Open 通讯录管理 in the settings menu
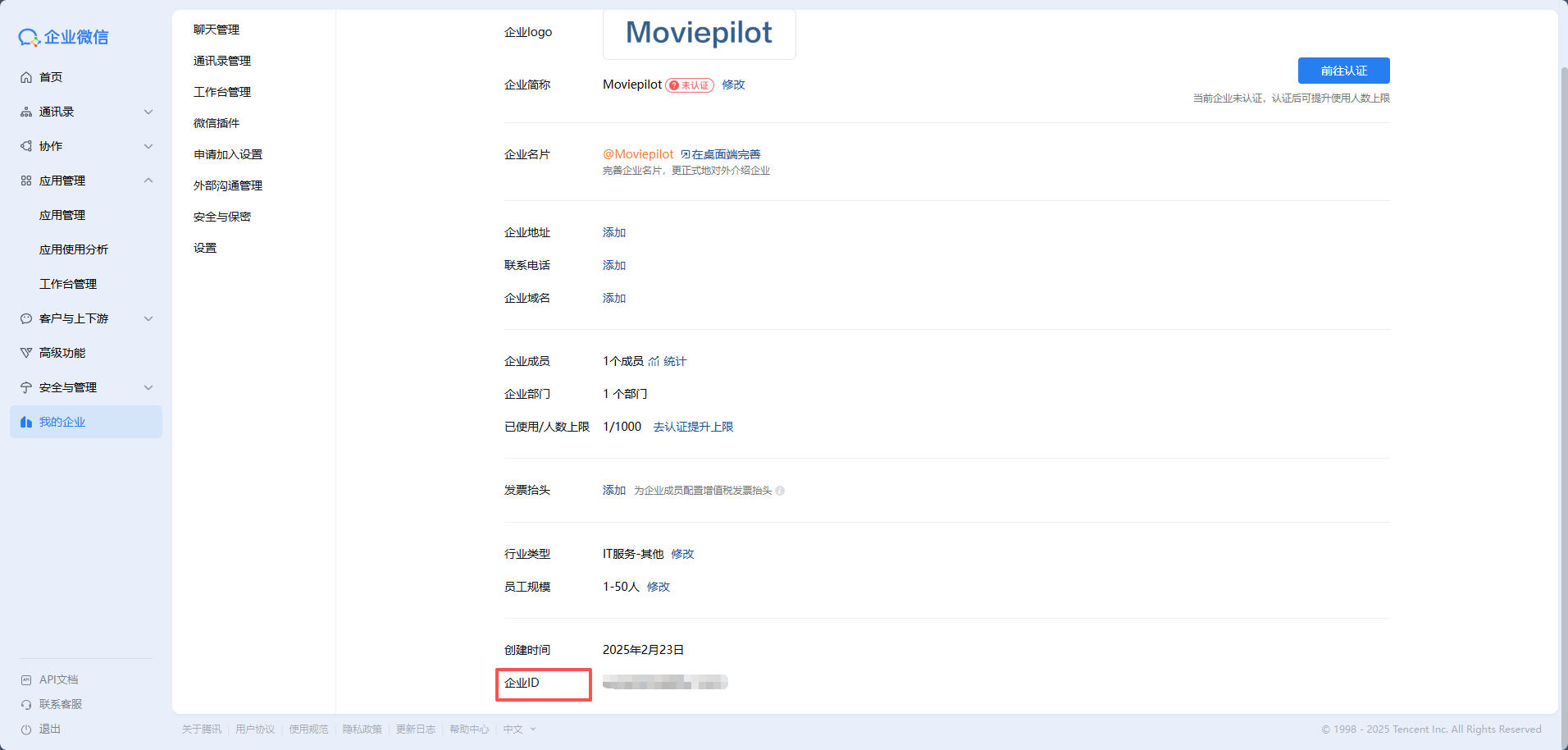This screenshot has width=1568, height=750. (222, 61)
